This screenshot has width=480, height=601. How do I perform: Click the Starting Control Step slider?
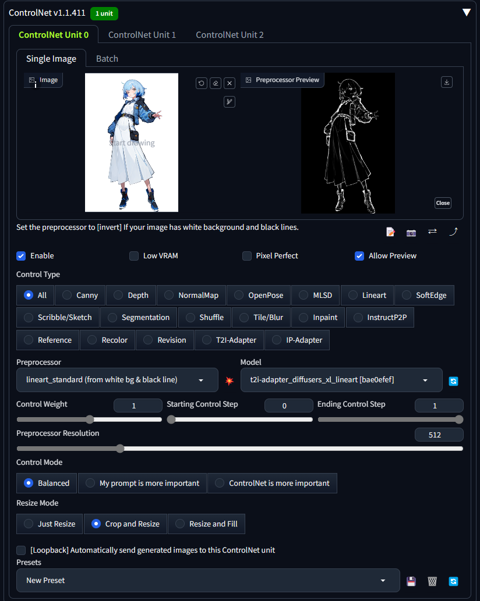(x=240, y=419)
